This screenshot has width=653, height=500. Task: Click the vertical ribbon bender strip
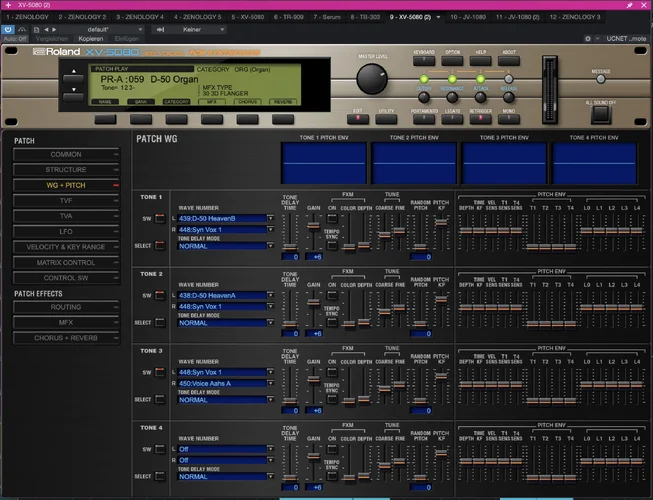tap(550, 90)
